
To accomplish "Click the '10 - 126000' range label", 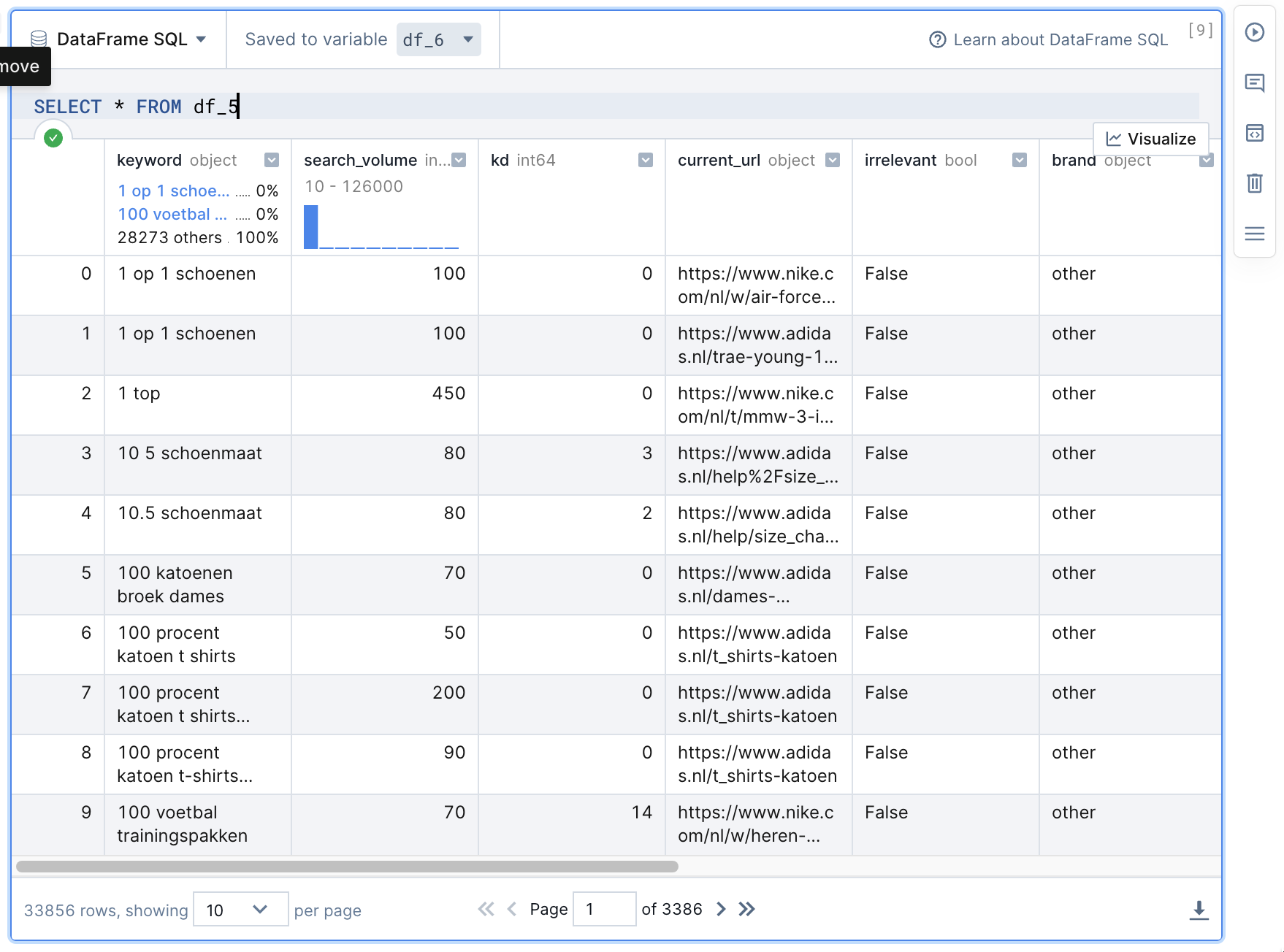I will coord(354,186).
